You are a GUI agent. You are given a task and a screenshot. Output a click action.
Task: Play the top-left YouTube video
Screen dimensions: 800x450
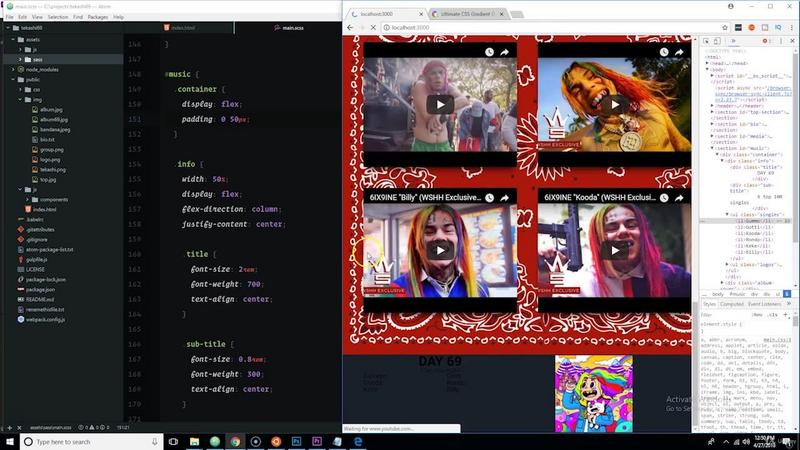[440, 105]
